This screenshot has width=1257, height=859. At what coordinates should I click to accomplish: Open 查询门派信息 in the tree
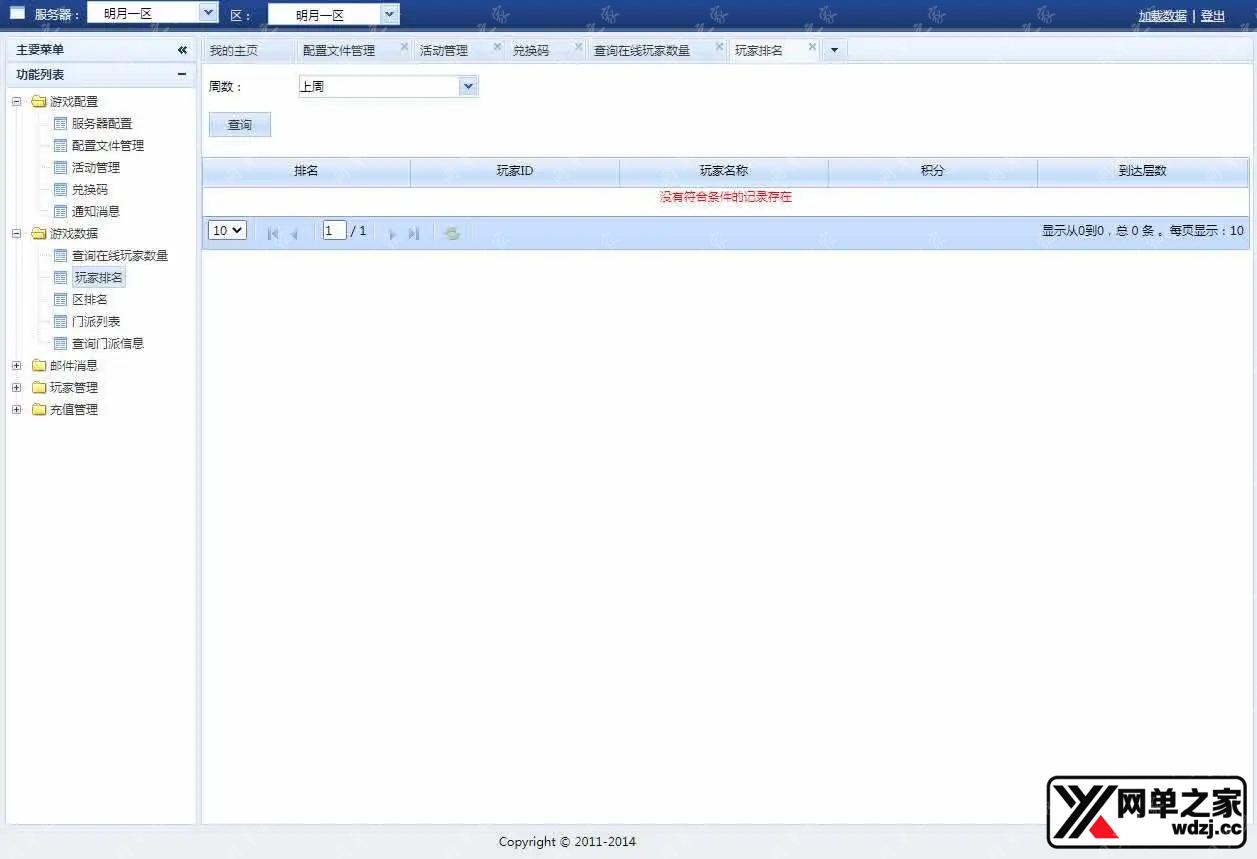click(108, 343)
